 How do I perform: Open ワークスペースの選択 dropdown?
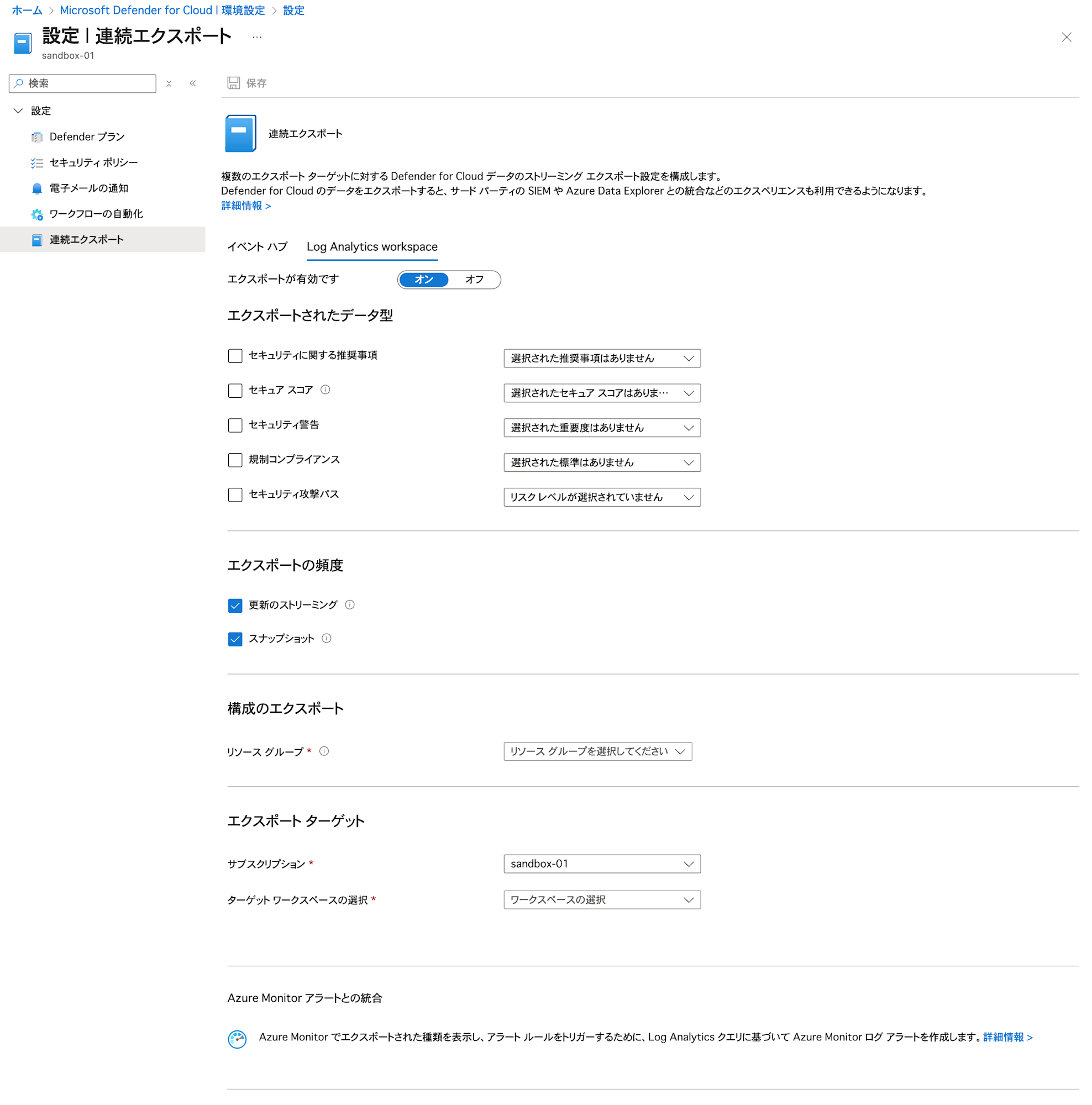point(602,900)
